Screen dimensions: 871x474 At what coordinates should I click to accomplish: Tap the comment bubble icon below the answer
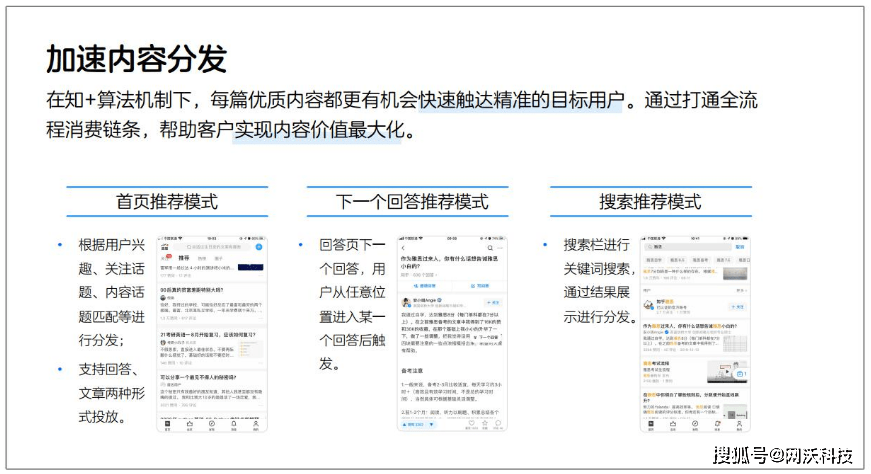pyautogui.click(x=498, y=423)
